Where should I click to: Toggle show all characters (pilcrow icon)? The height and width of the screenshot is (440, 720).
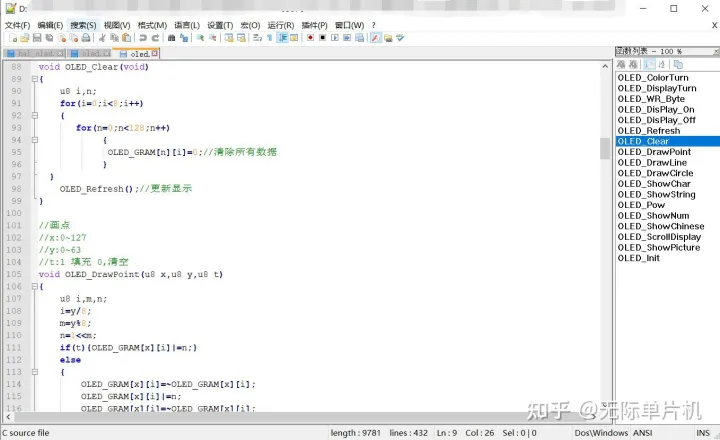[270, 38]
